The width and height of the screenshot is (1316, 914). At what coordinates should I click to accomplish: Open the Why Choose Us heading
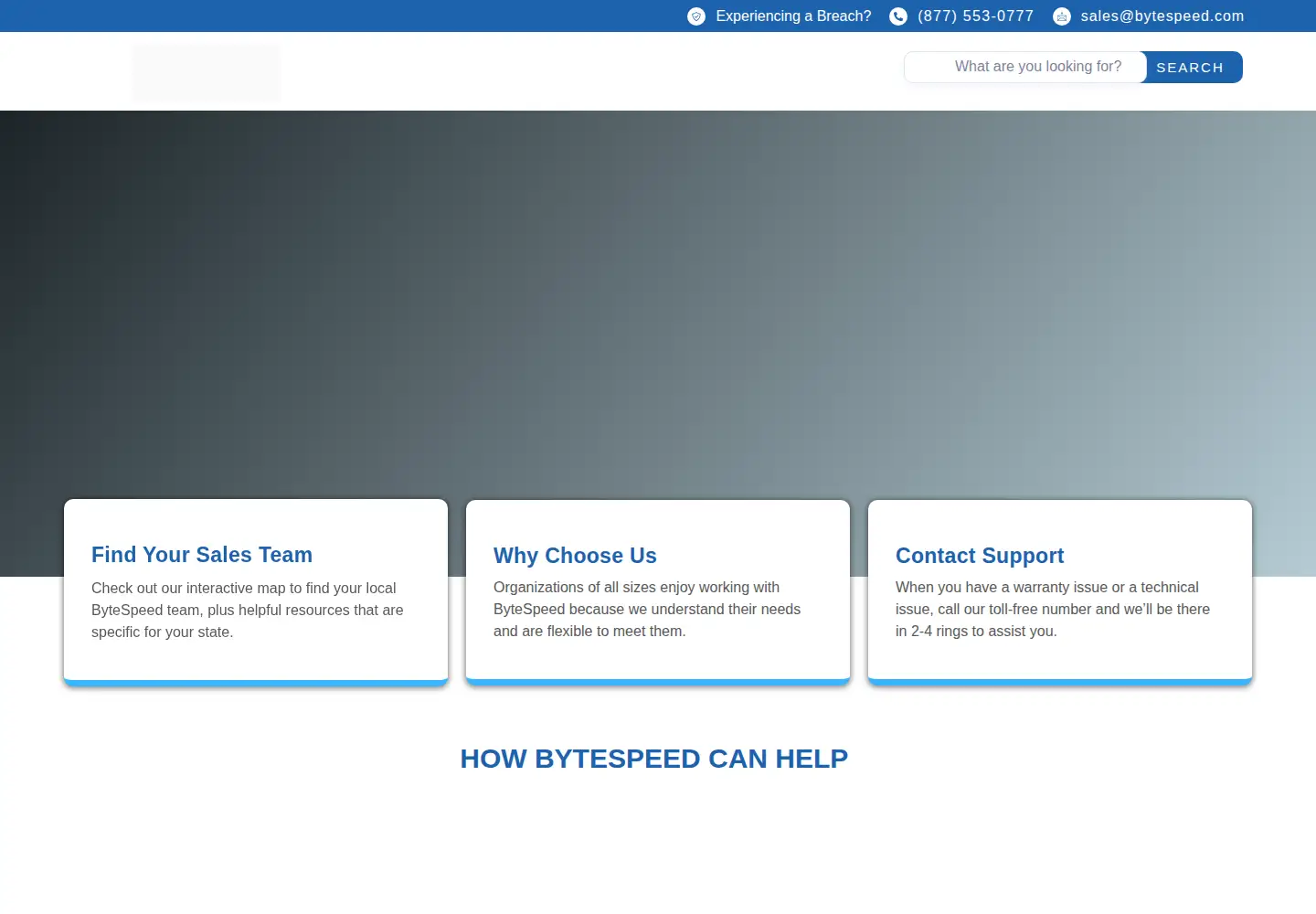(575, 556)
